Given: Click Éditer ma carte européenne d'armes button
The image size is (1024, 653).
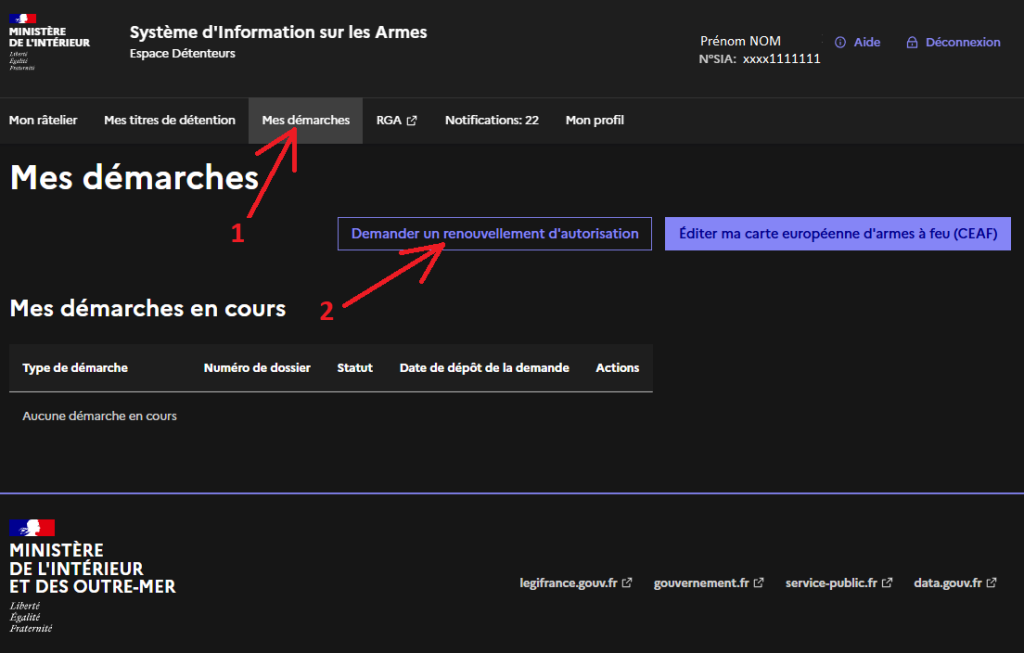Looking at the screenshot, I should [x=838, y=234].
